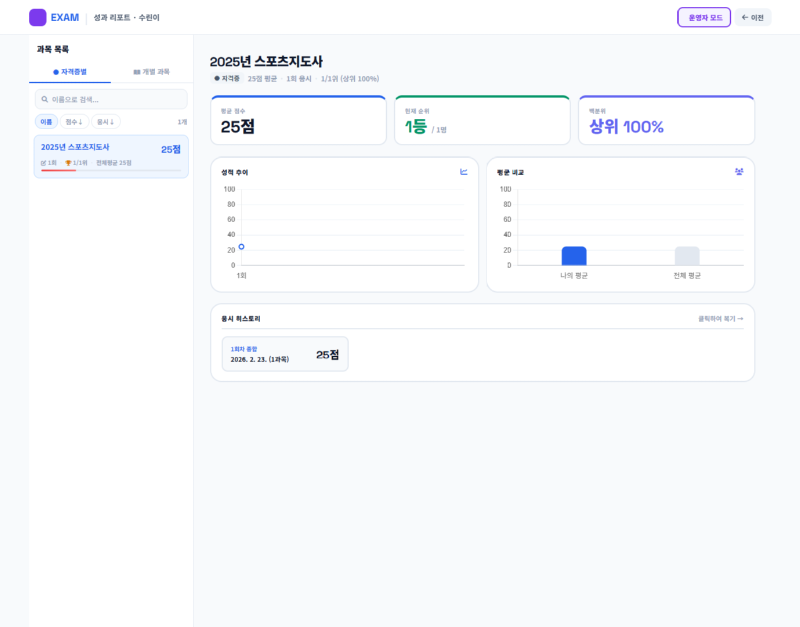800x627 pixels.
Task: Select the 이름 sort chip
Action: coord(46,119)
